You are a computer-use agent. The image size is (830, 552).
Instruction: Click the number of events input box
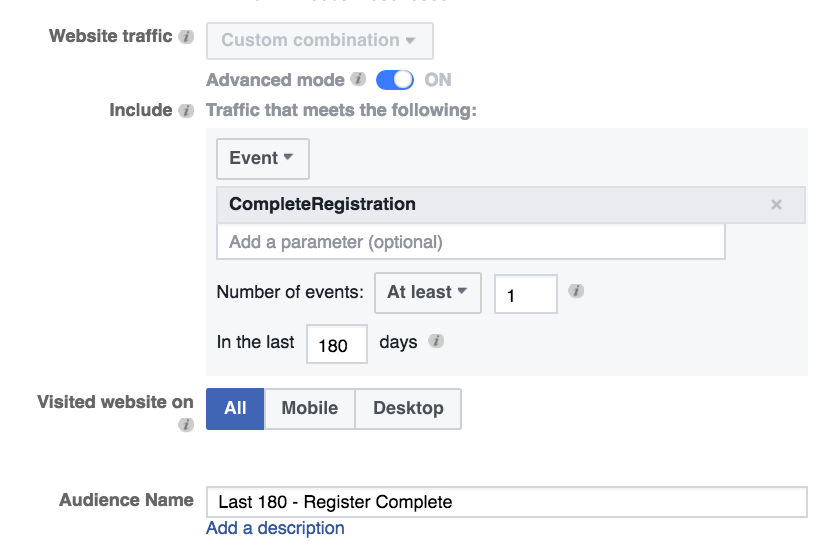[525, 294]
